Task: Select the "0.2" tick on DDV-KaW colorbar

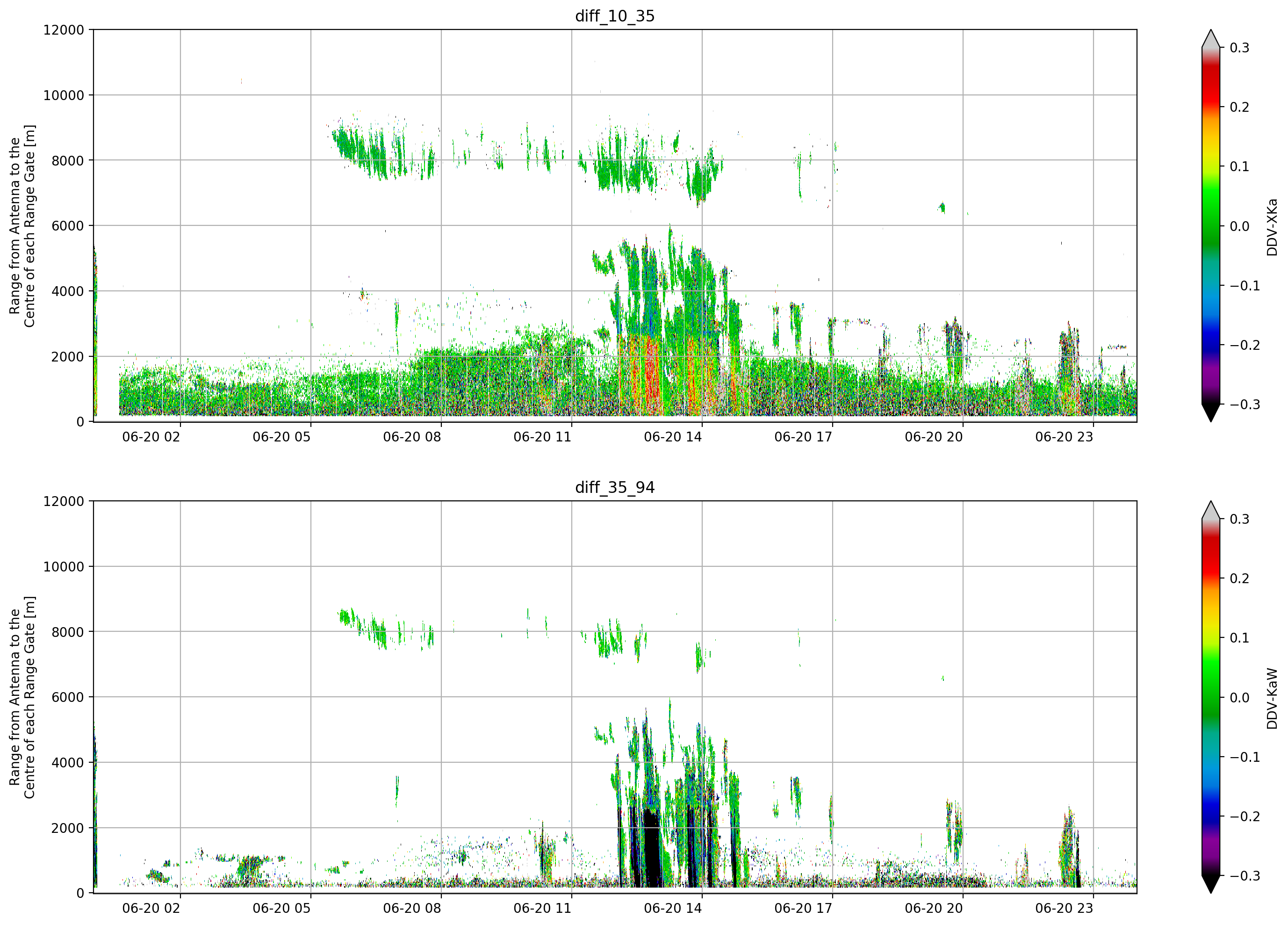Action: point(1239,578)
